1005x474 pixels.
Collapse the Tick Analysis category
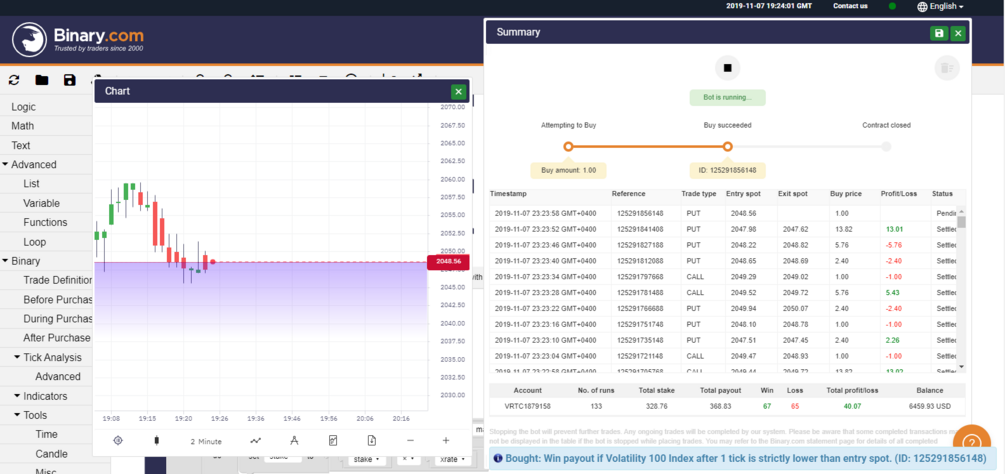(17, 357)
